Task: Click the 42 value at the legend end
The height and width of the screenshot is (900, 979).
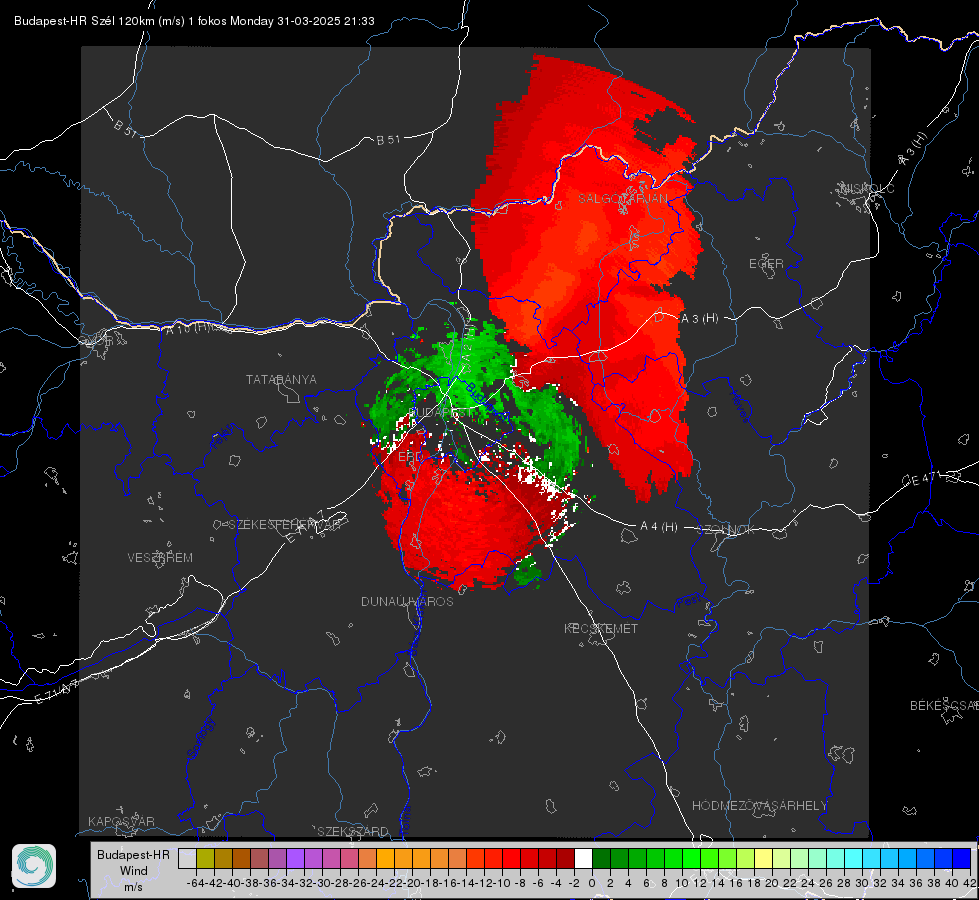Action: pyautogui.click(x=969, y=883)
